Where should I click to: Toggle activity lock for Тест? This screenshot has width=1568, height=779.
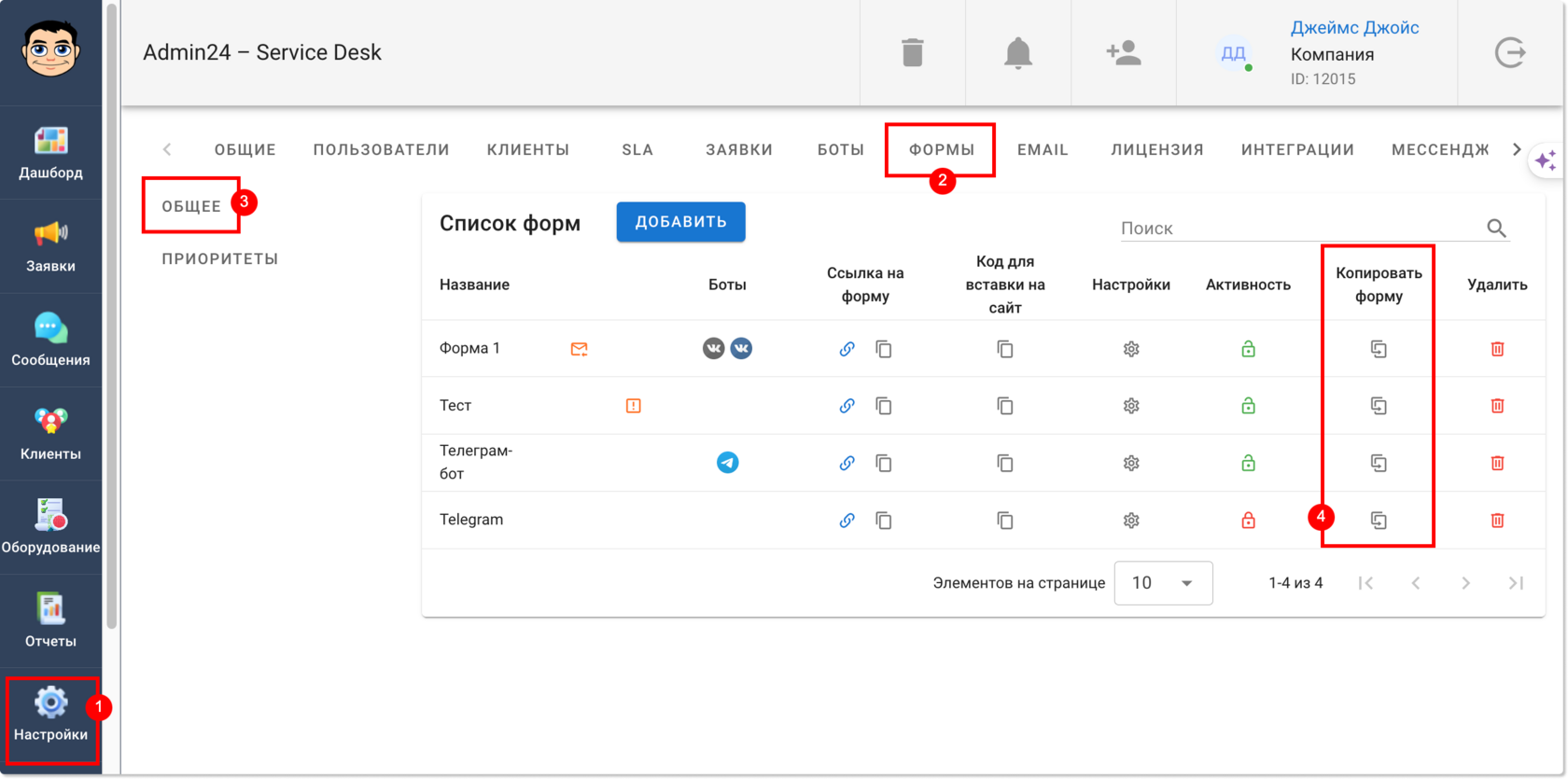click(1248, 406)
